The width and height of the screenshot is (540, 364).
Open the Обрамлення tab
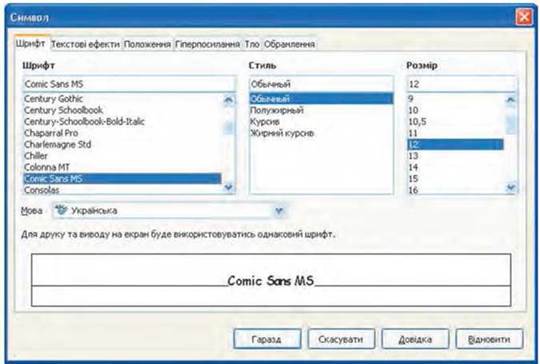point(289,44)
